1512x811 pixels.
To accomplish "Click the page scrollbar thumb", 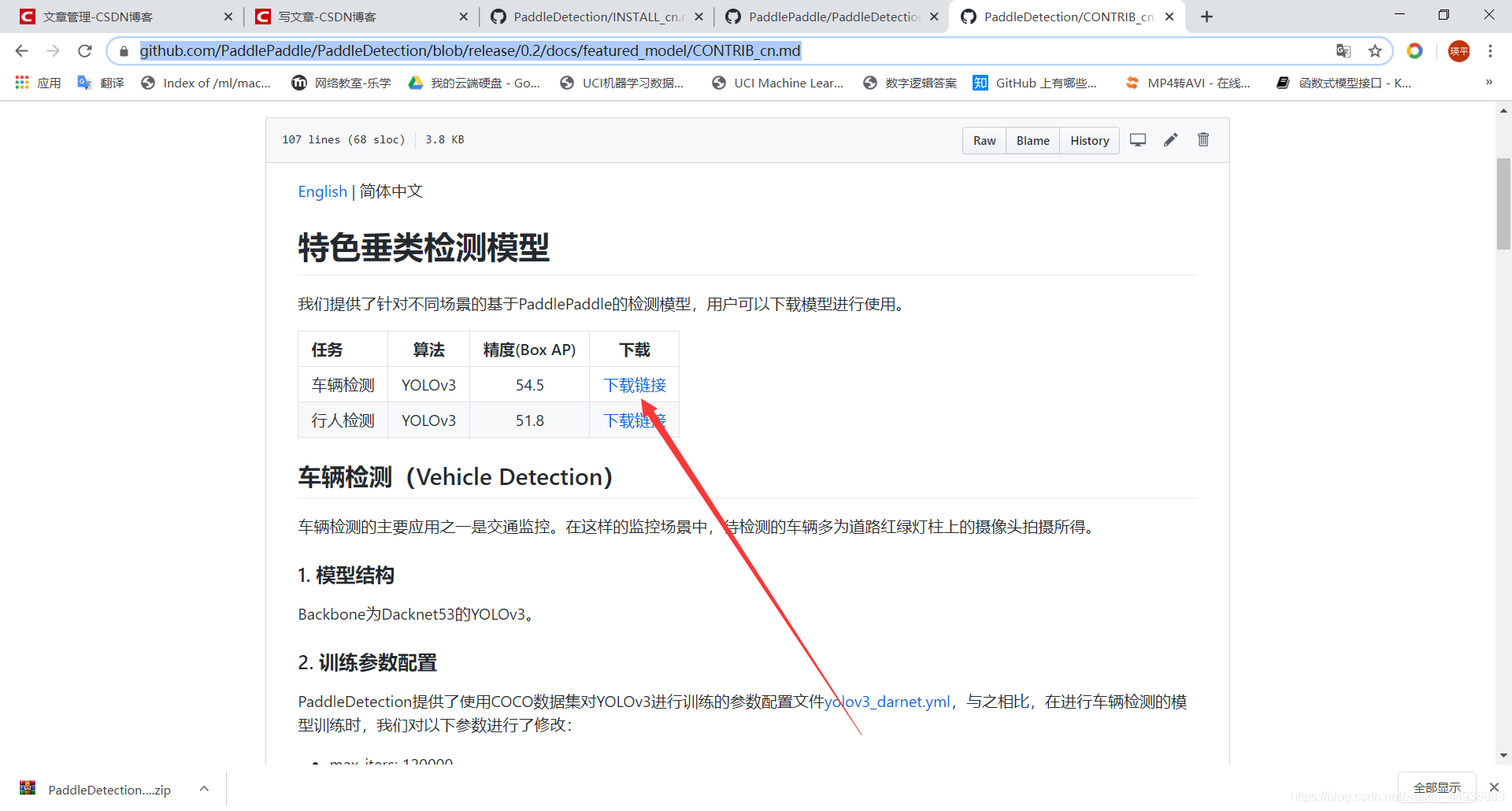I will pos(1503,204).
